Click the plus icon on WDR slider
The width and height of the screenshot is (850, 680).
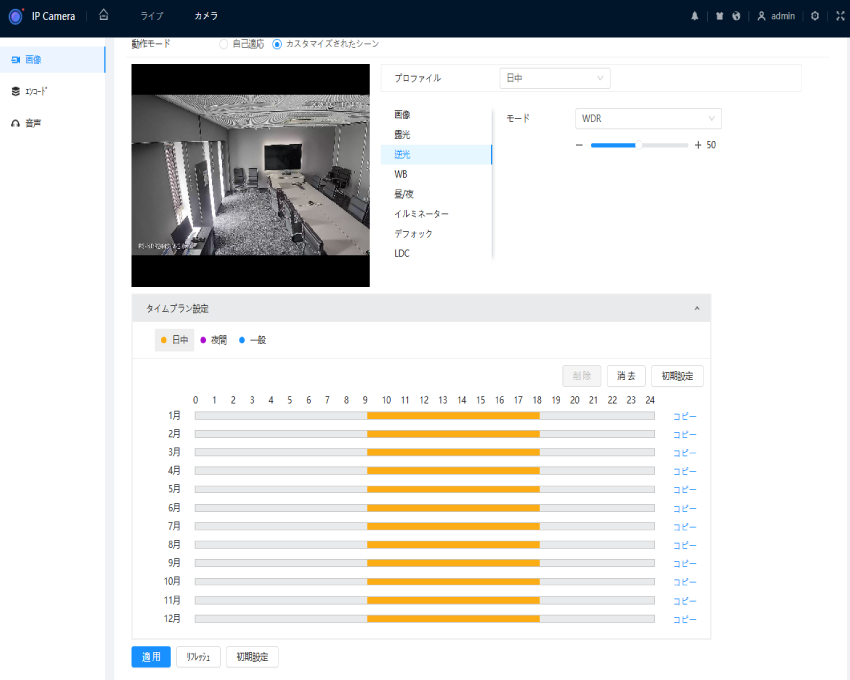tap(698, 145)
